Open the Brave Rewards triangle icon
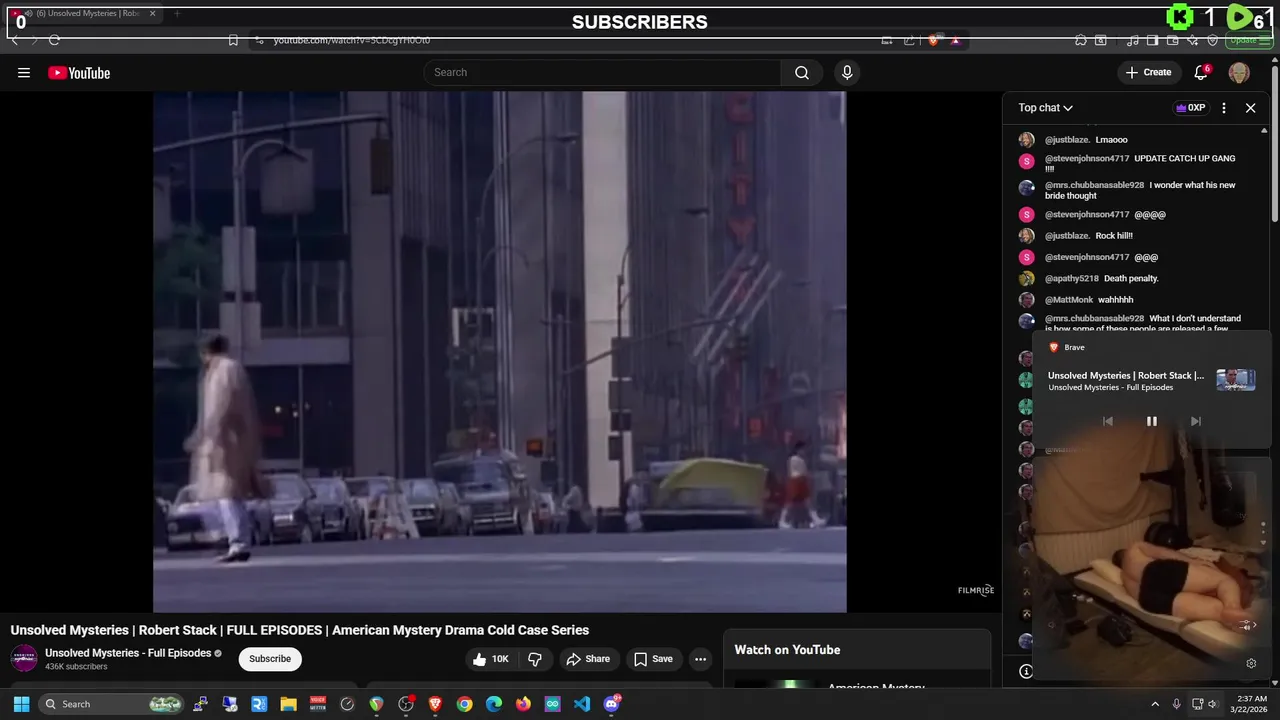 point(955,40)
